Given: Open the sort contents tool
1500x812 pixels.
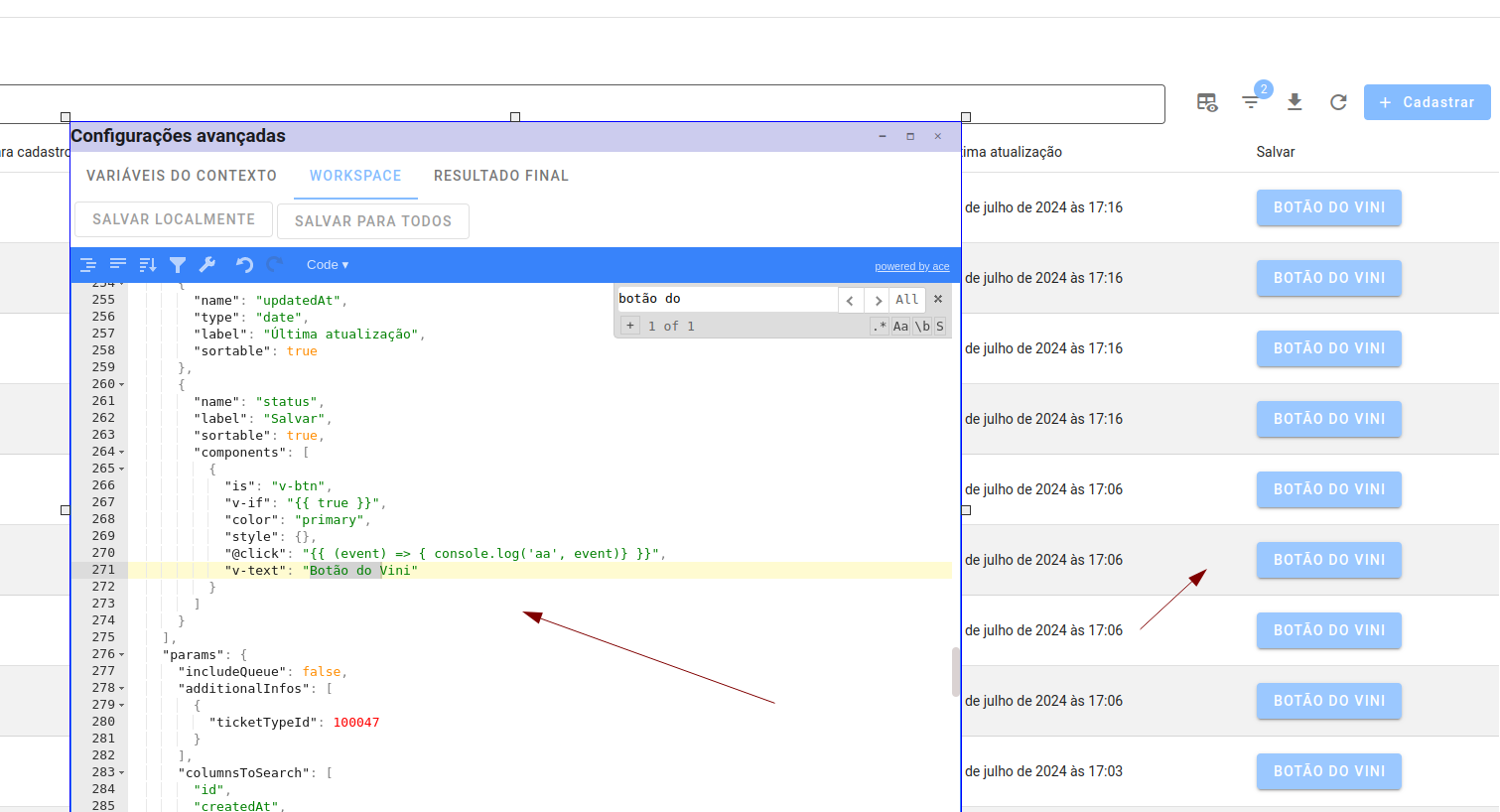Looking at the screenshot, I should tap(148, 264).
